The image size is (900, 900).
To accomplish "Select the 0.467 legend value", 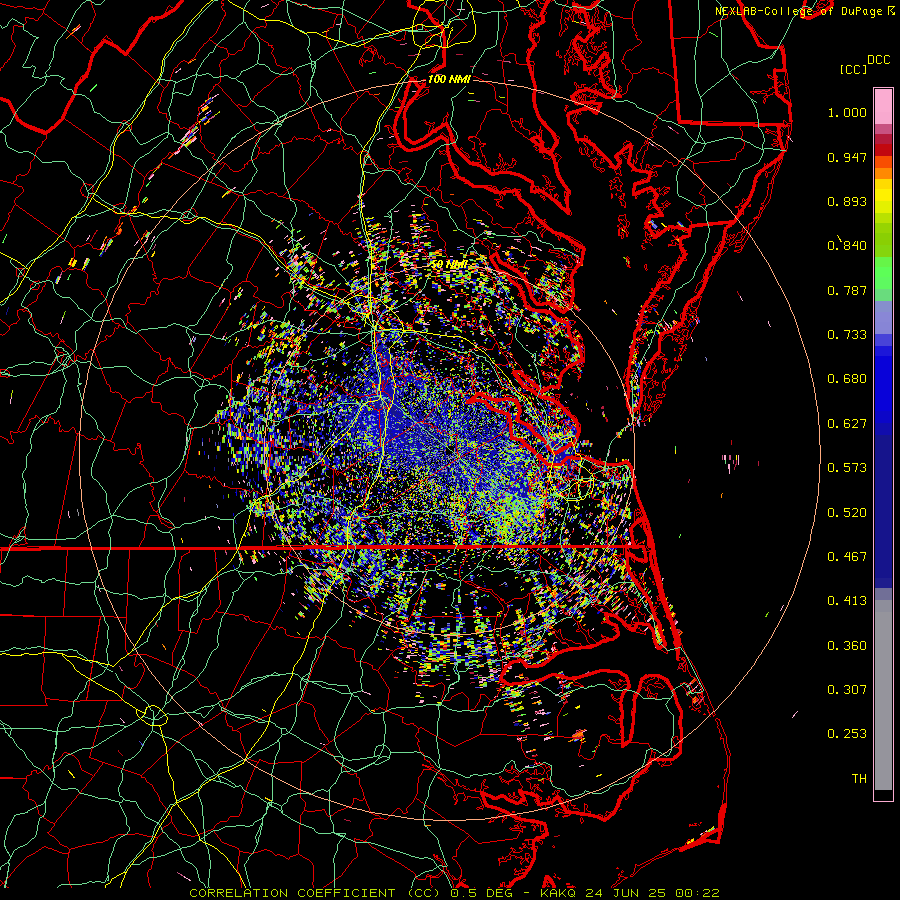I will point(847,557).
